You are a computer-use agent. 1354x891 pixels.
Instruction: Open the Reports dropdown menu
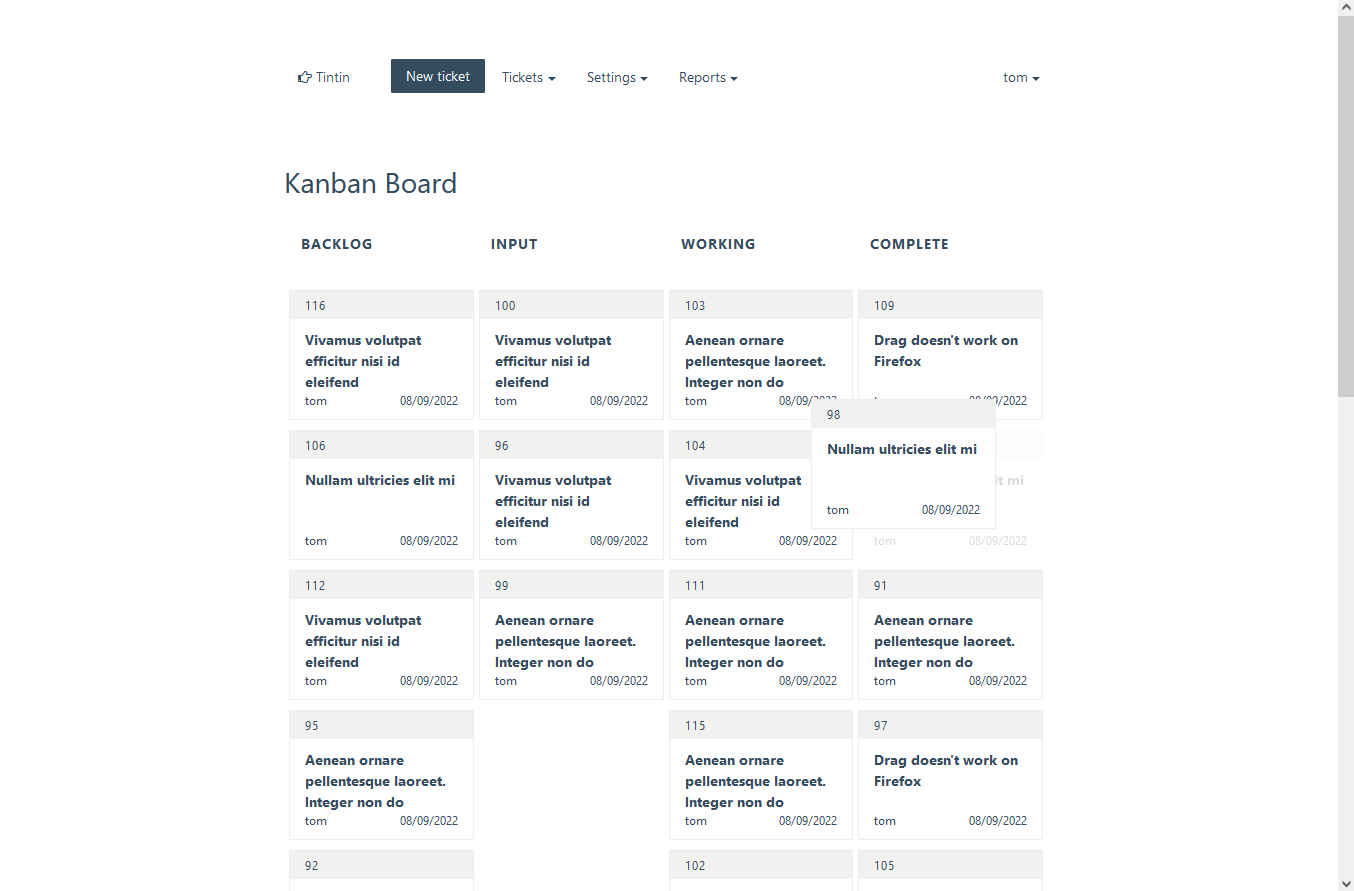[708, 77]
